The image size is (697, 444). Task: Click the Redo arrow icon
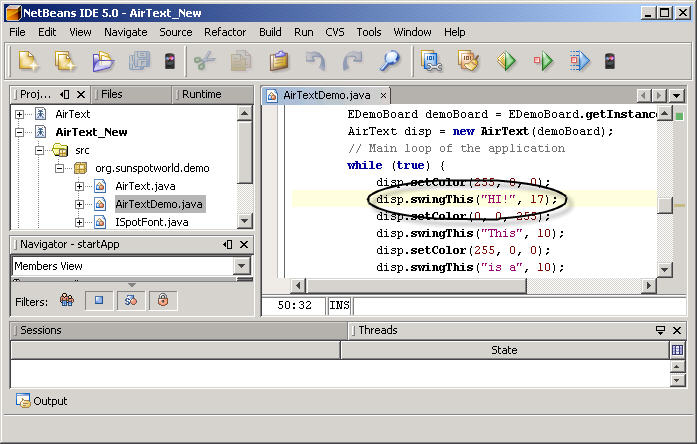point(353,61)
